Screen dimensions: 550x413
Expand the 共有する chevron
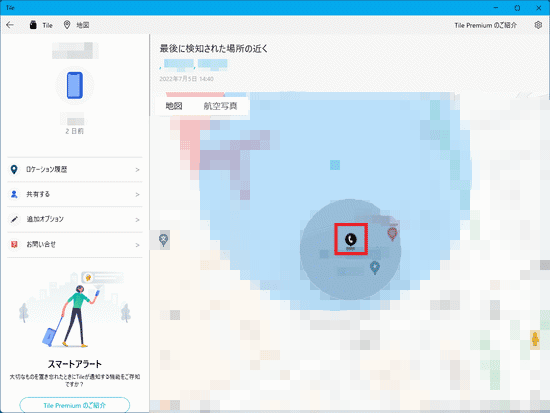tap(138, 194)
